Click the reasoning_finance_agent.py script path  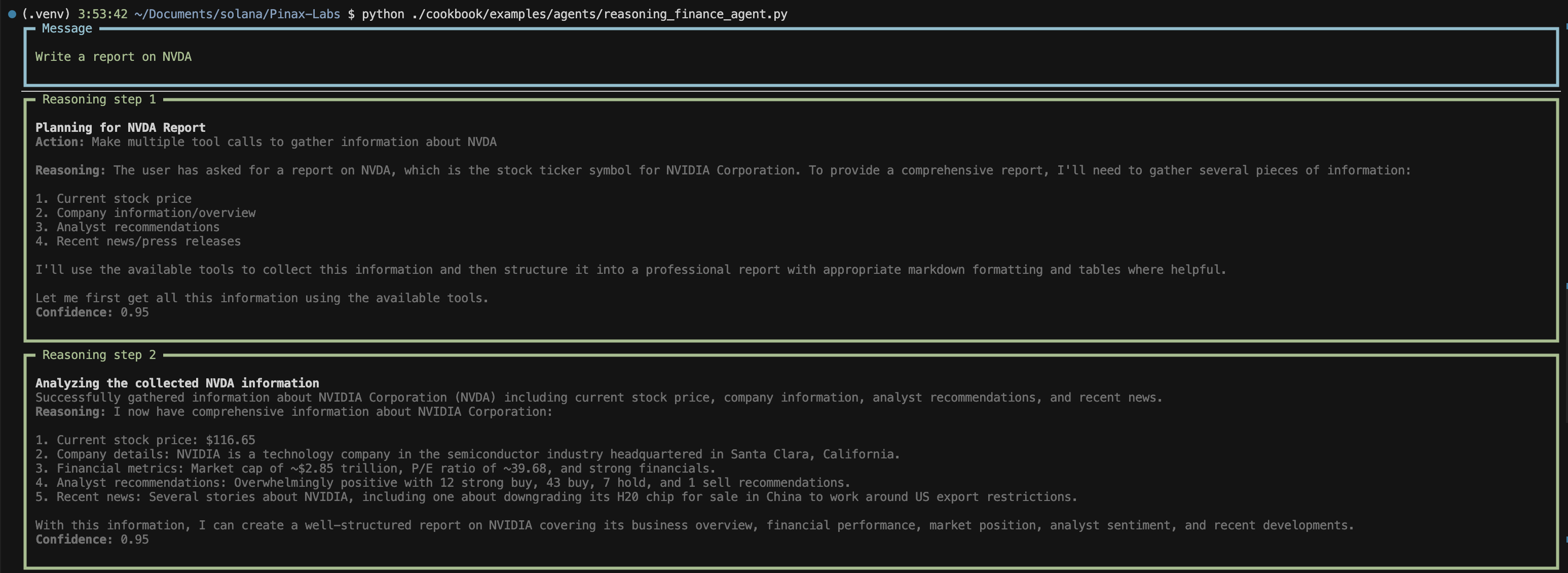599,14
